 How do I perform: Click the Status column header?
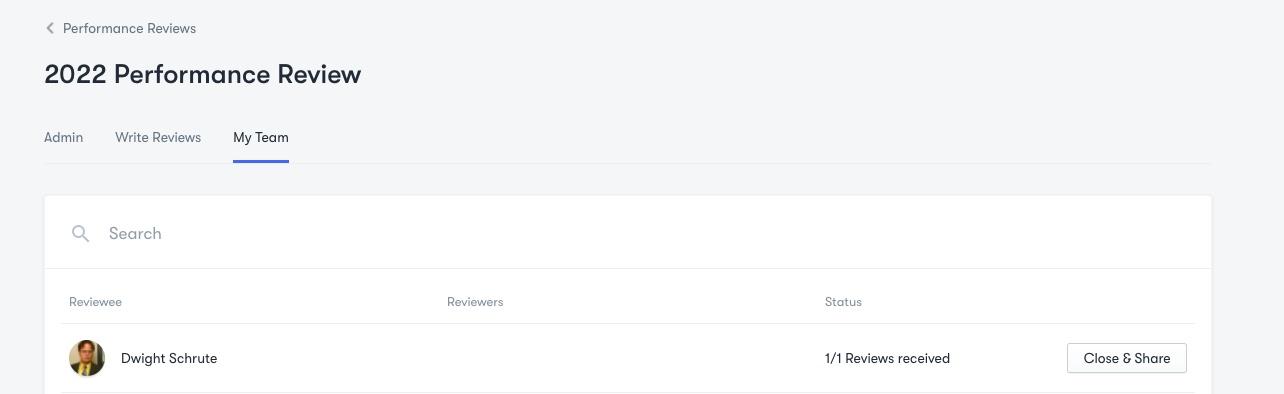[x=843, y=301]
